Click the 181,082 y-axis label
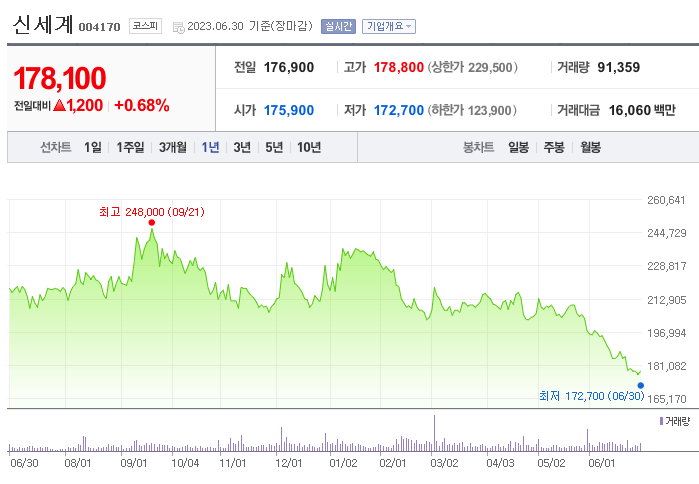Screen dimensions: 699x484 666,366
